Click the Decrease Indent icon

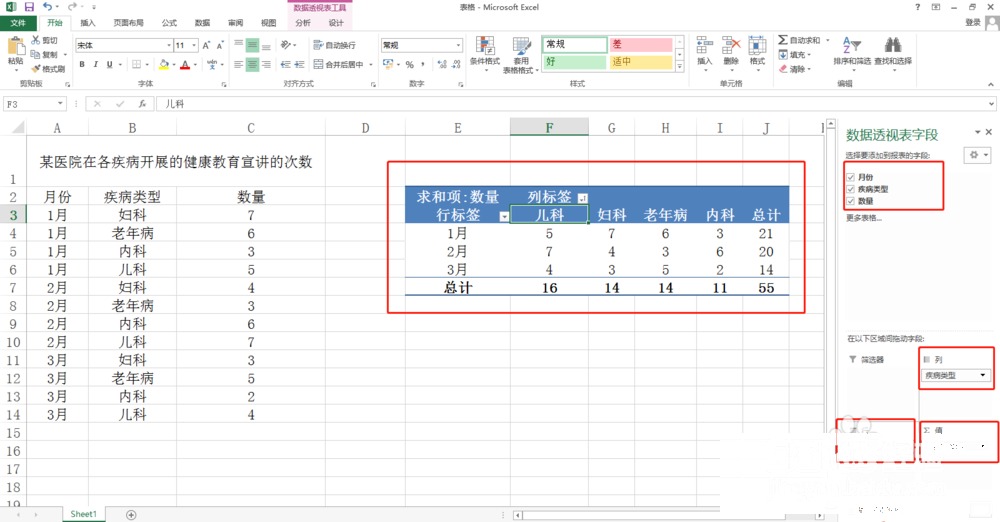coord(285,64)
